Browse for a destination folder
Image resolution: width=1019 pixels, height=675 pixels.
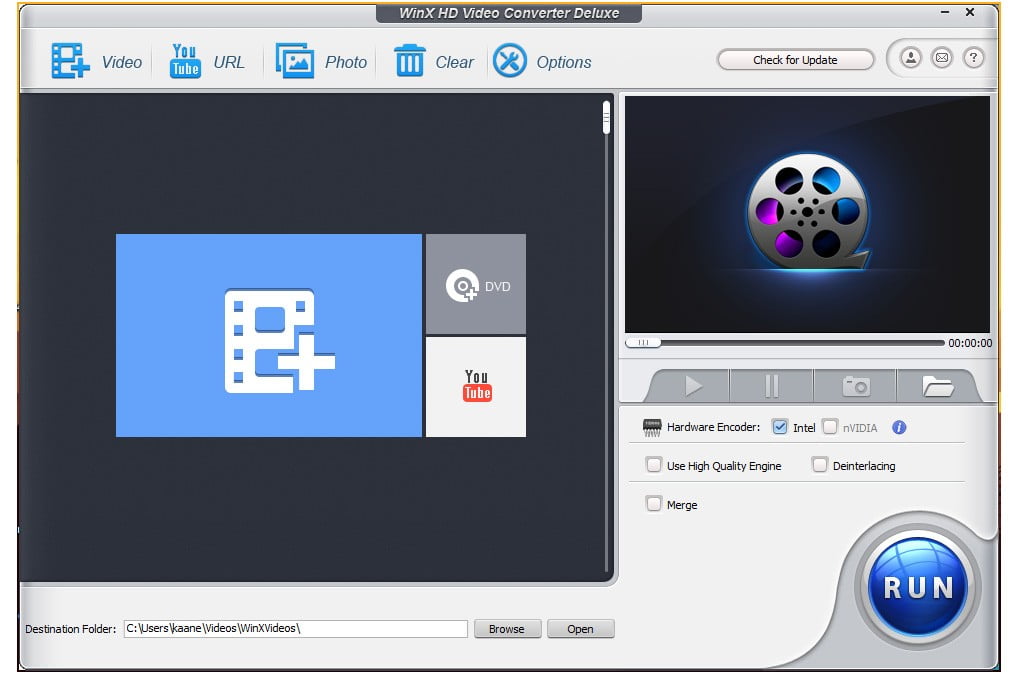point(507,629)
